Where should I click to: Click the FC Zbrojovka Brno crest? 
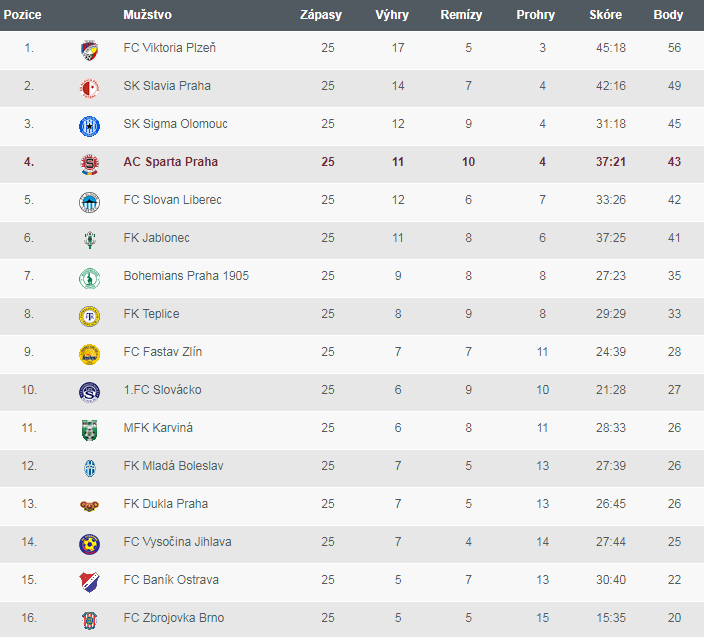[89, 620]
